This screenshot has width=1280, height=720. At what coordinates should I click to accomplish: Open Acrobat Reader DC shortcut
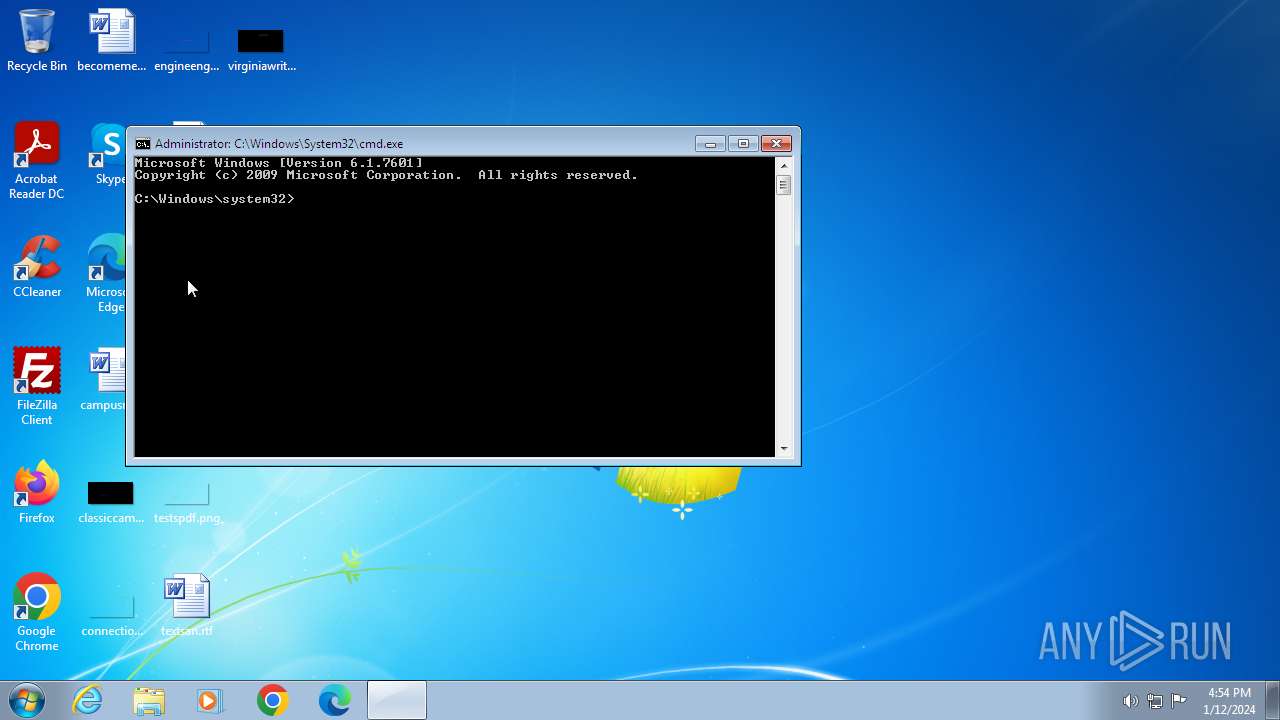coord(37,160)
